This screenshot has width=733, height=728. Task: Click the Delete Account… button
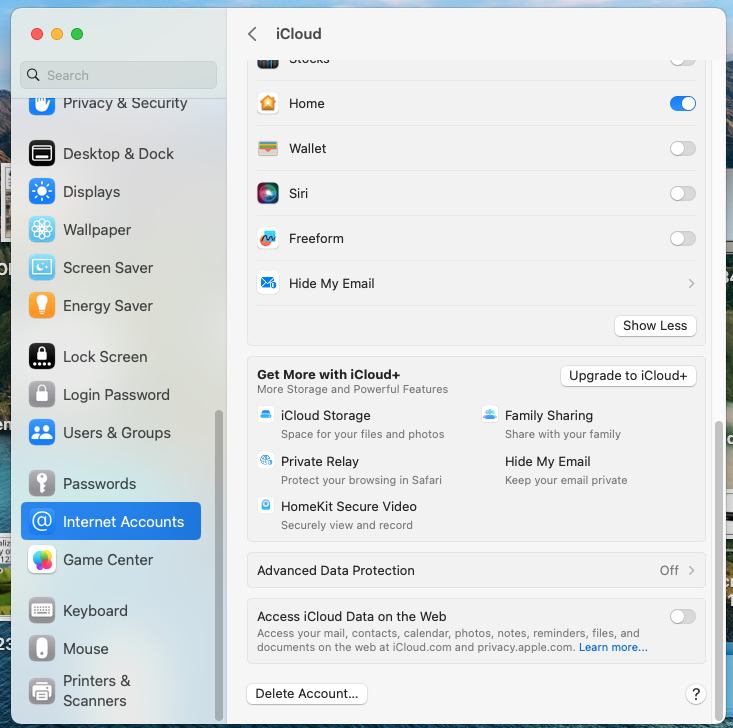point(307,693)
